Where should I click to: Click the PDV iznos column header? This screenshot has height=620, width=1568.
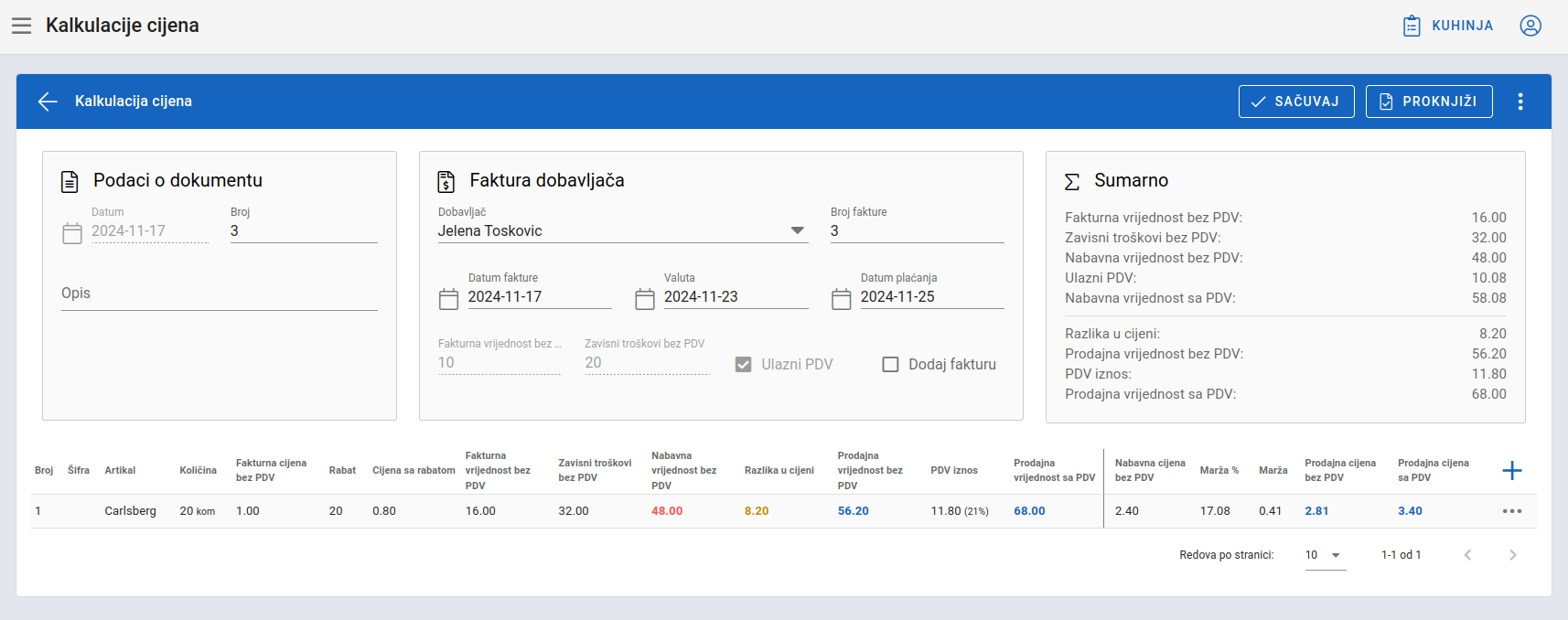pyautogui.click(x=954, y=471)
